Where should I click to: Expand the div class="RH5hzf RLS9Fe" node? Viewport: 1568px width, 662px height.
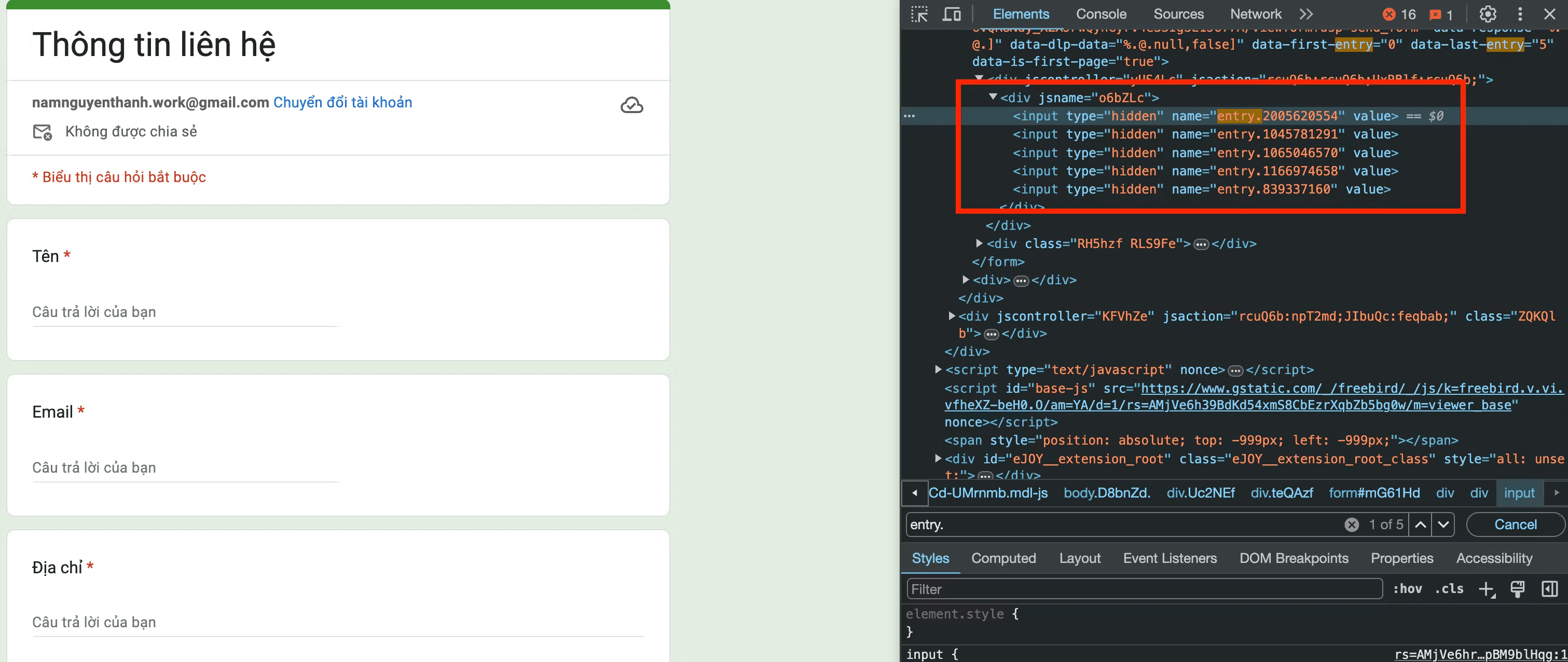979,243
